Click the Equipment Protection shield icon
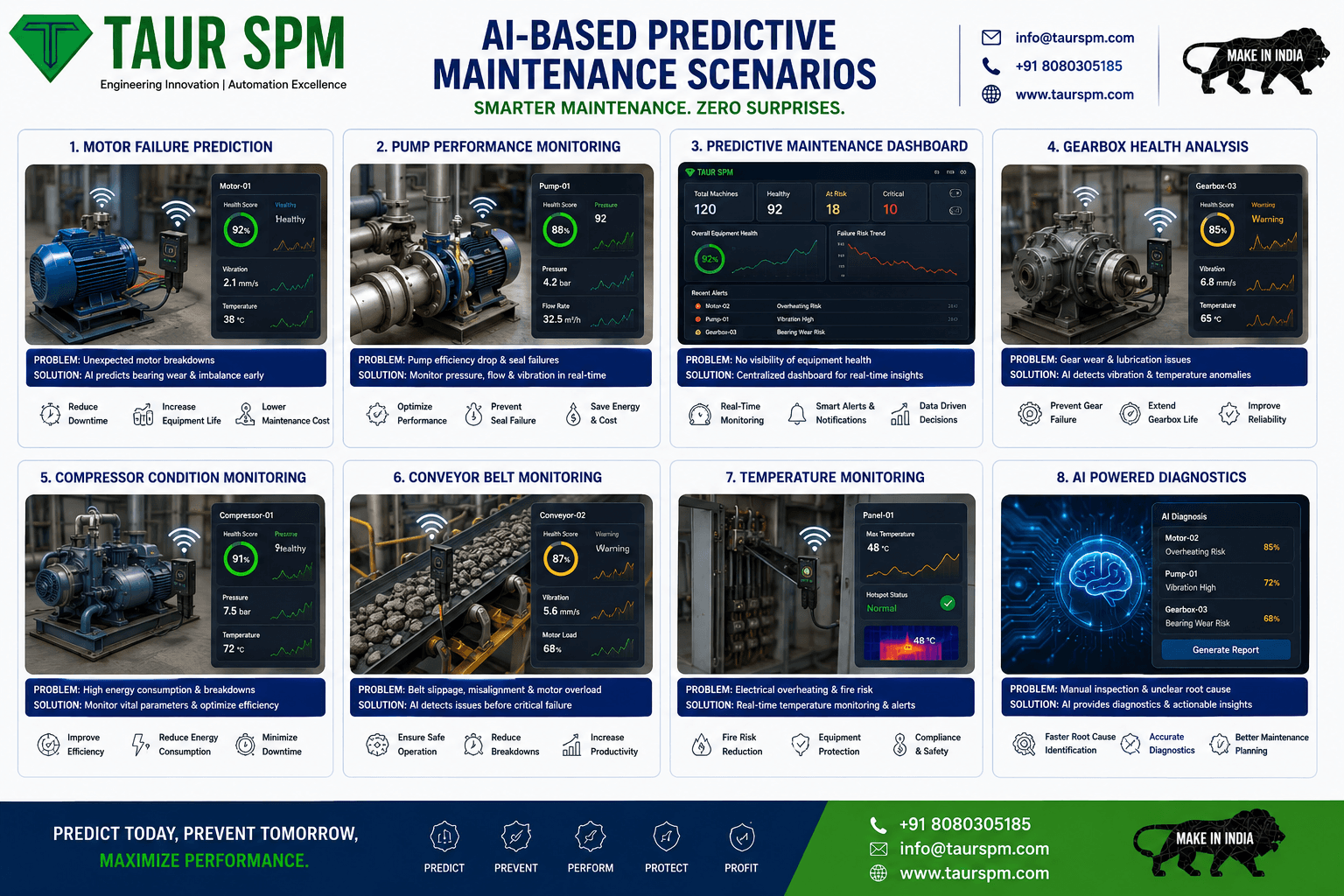Viewport: 1344px width, 896px height. point(800,745)
